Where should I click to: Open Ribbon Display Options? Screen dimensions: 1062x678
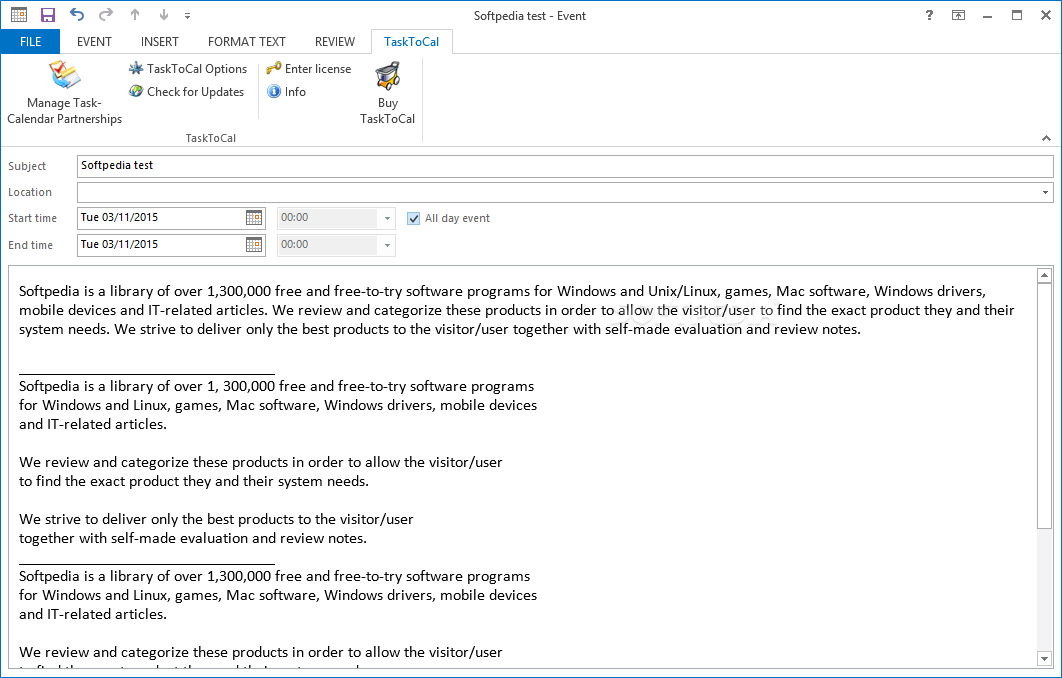pos(958,15)
